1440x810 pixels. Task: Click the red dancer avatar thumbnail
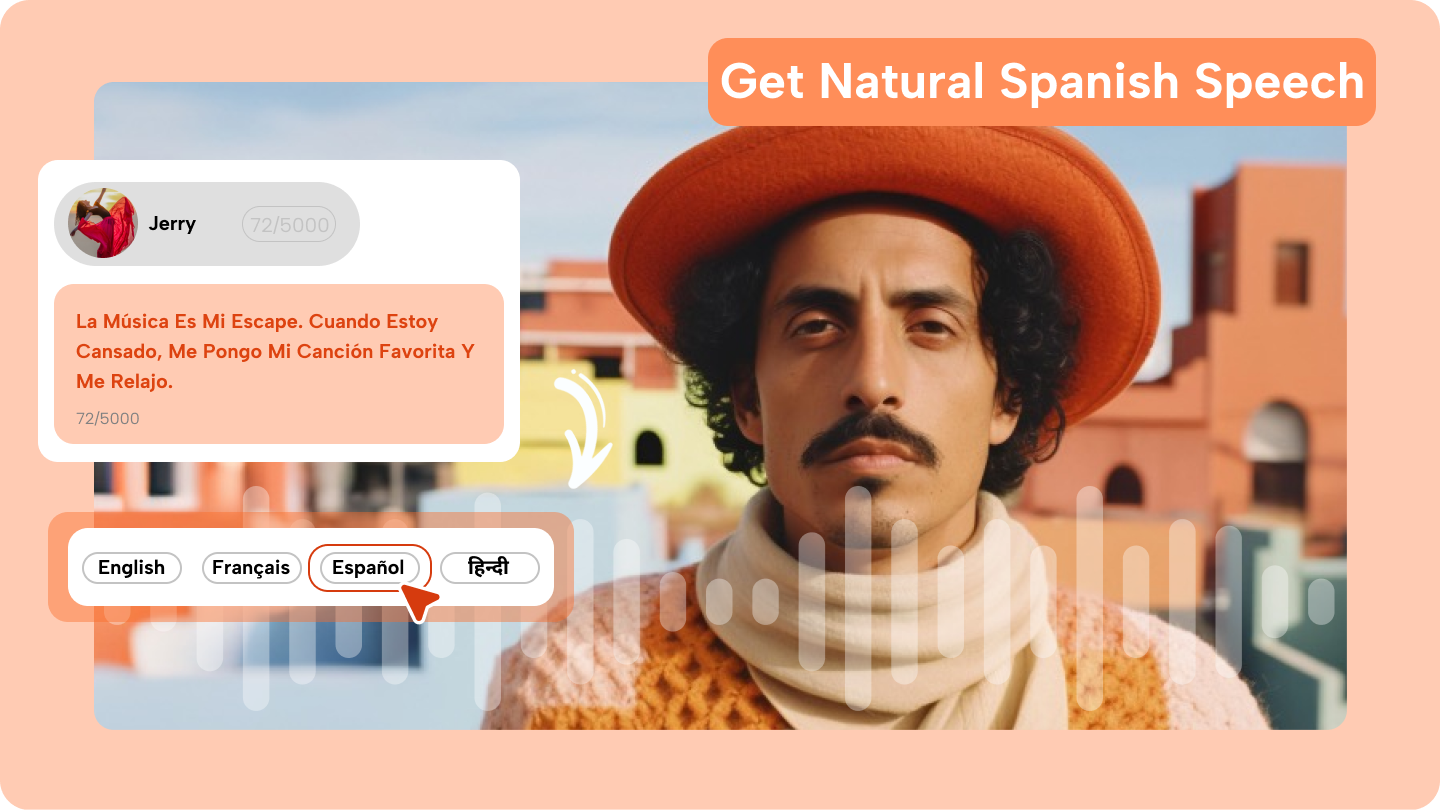point(103,223)
